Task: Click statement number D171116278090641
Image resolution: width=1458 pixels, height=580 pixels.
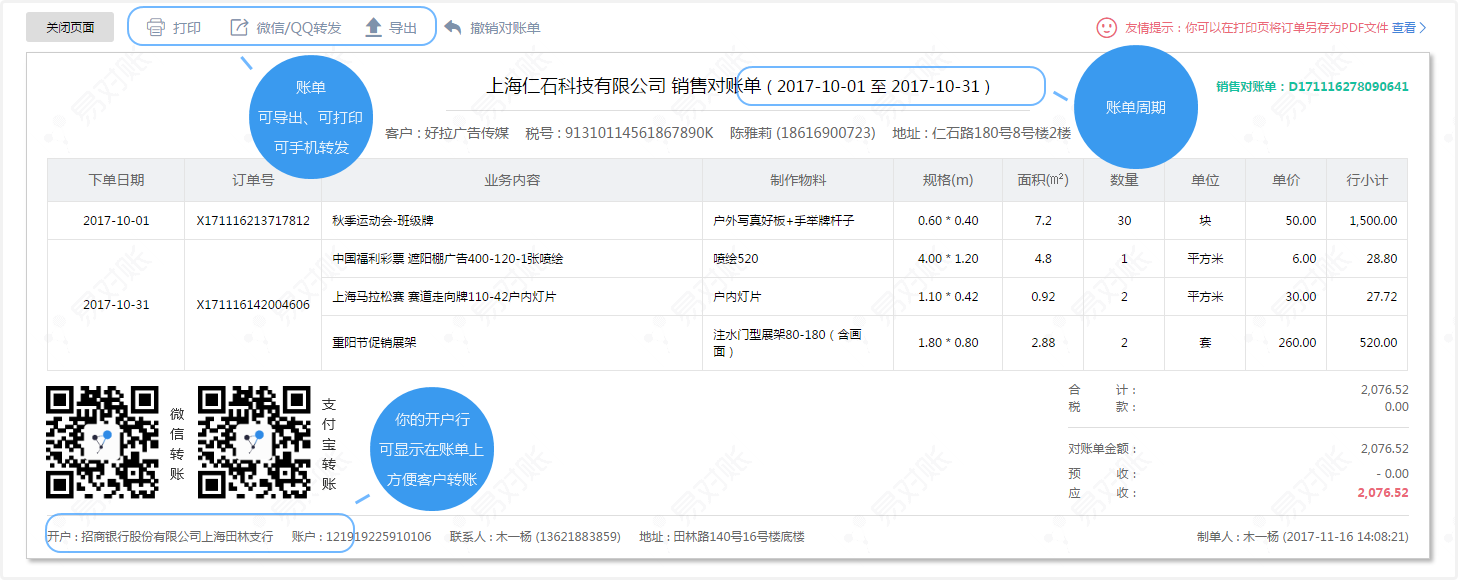Action: pos(1348,87)
